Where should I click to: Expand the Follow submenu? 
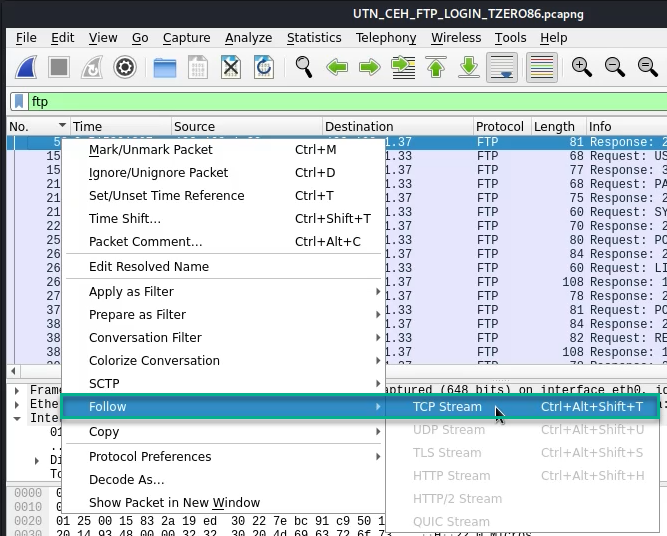click(x=223, y=407)
